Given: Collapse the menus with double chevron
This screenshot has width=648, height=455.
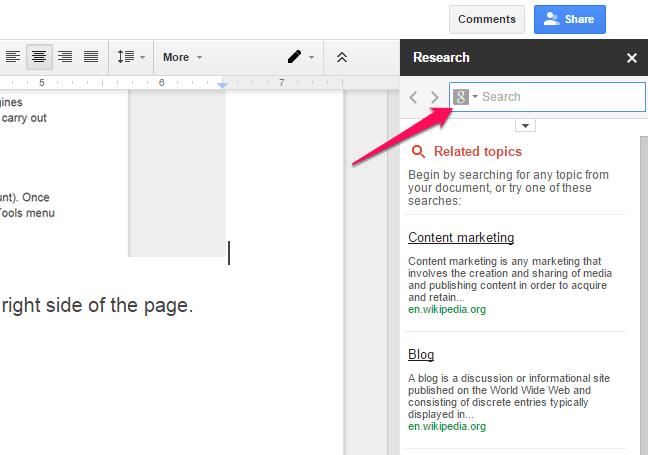Looking at the screenshot, I should click(x=342, y=57).
